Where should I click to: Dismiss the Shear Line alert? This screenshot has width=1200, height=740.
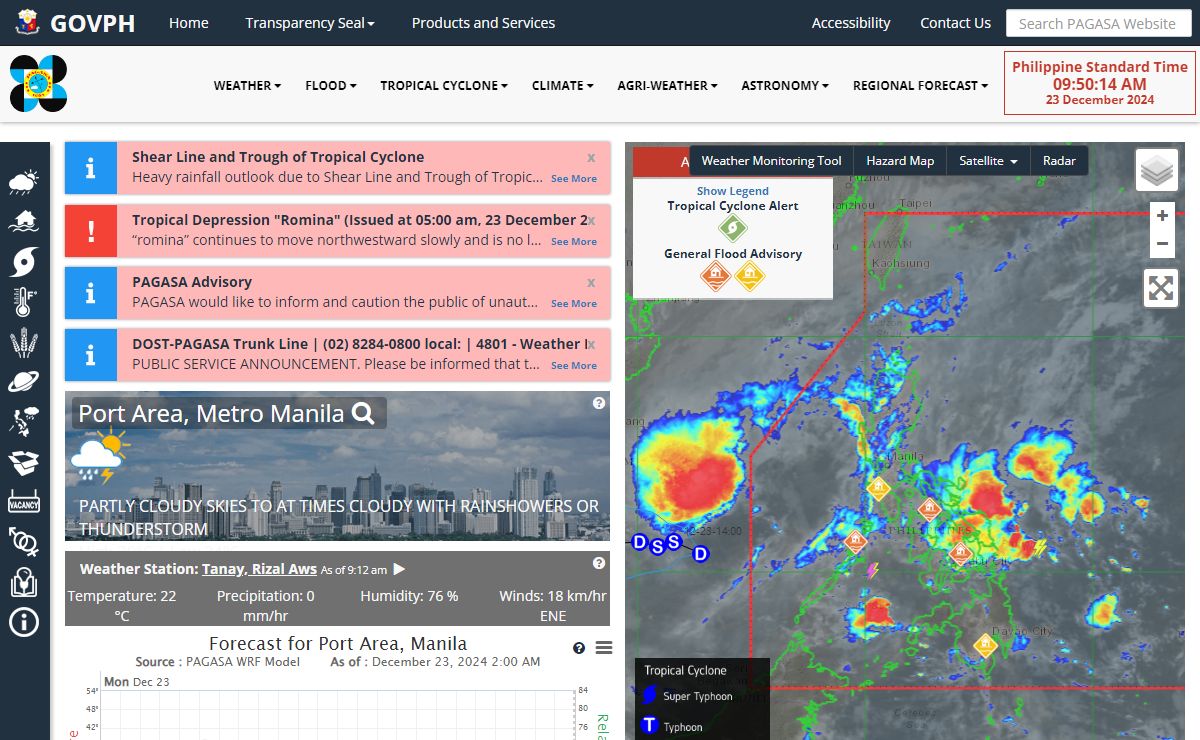tap(591, 157)
